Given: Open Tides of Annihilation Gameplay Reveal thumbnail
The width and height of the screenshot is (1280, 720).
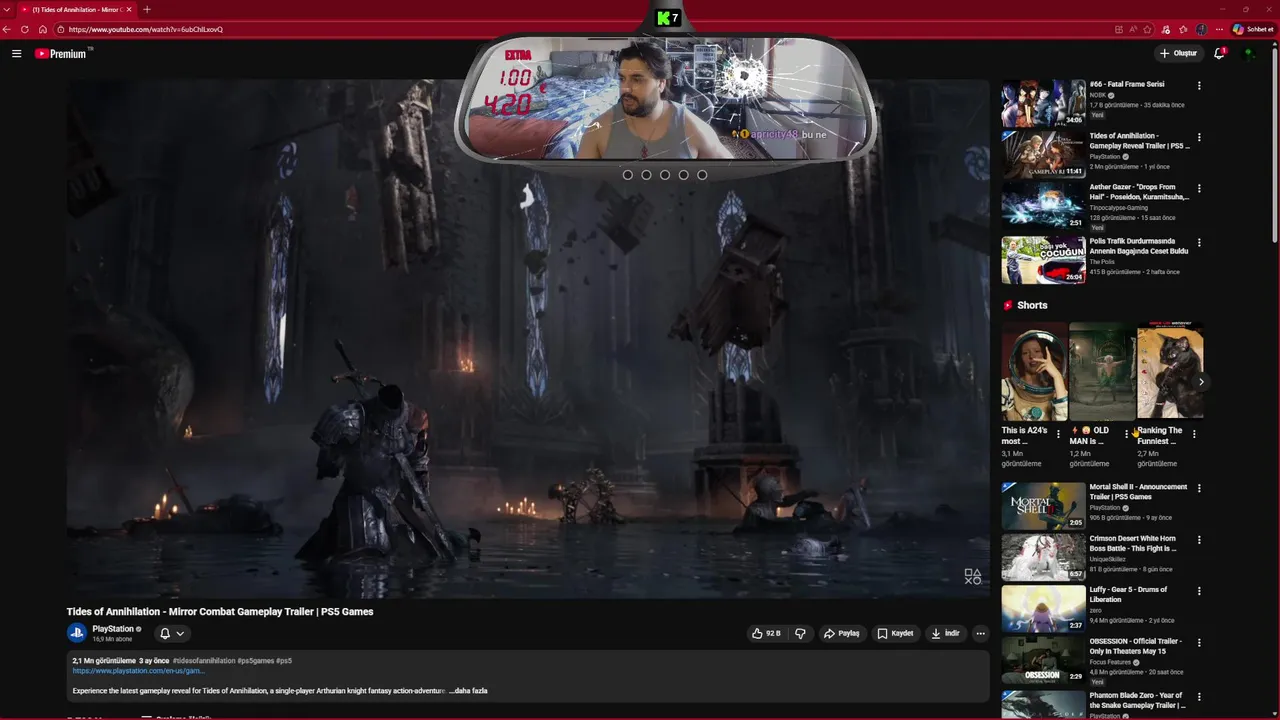Looking at the screenshot, I should click(x=1043, y=154).
